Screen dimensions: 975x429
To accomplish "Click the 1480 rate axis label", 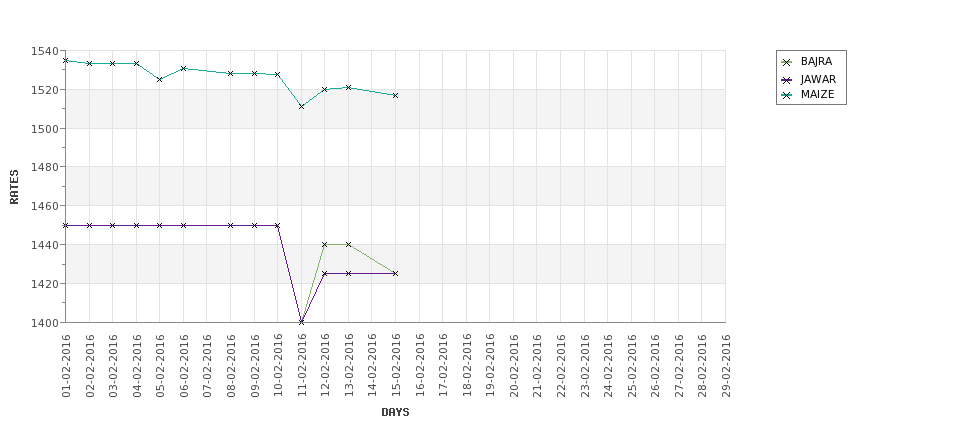I will click(44, 167).
